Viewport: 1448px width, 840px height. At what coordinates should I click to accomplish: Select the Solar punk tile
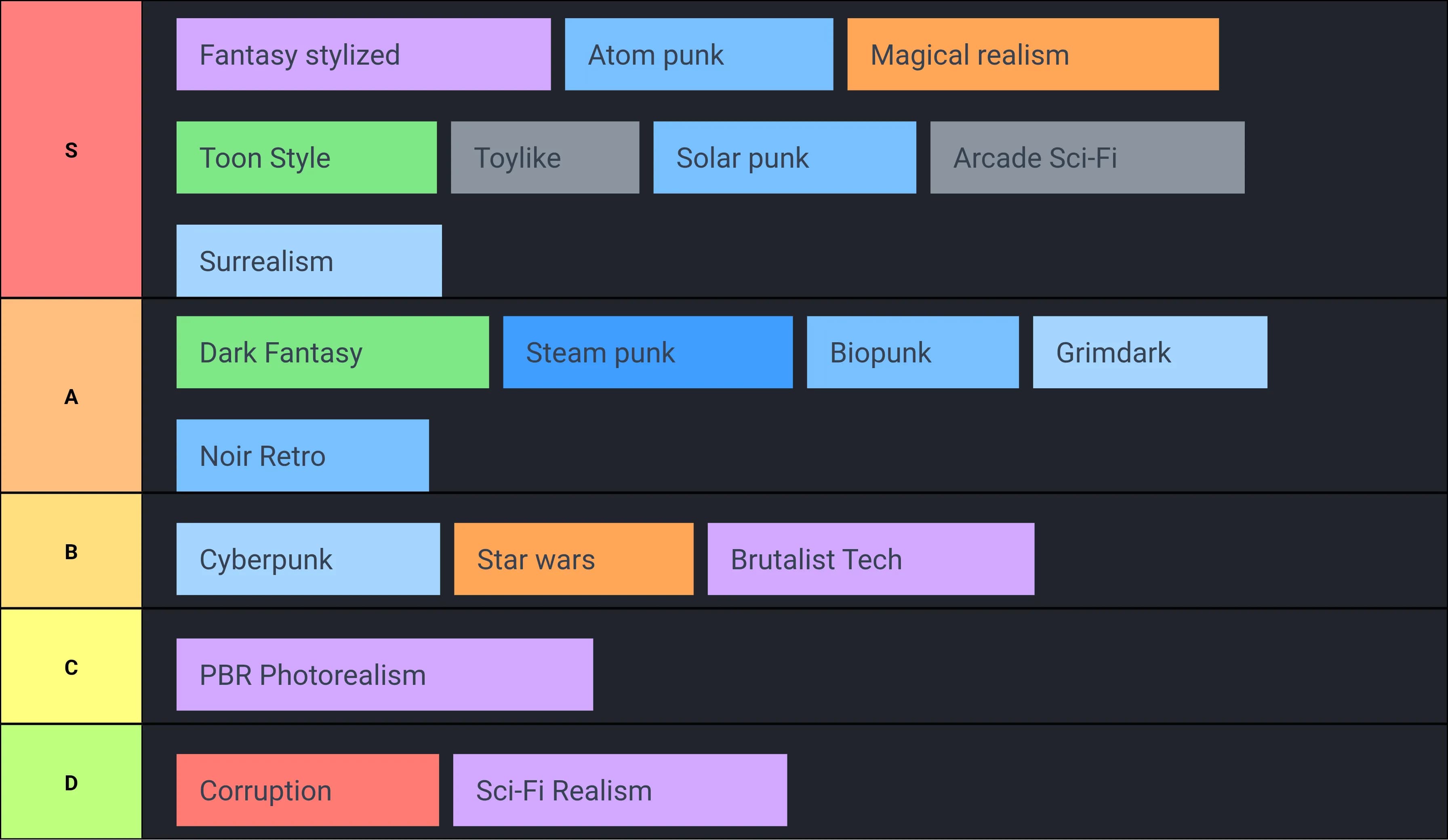(x=784, y=158)
